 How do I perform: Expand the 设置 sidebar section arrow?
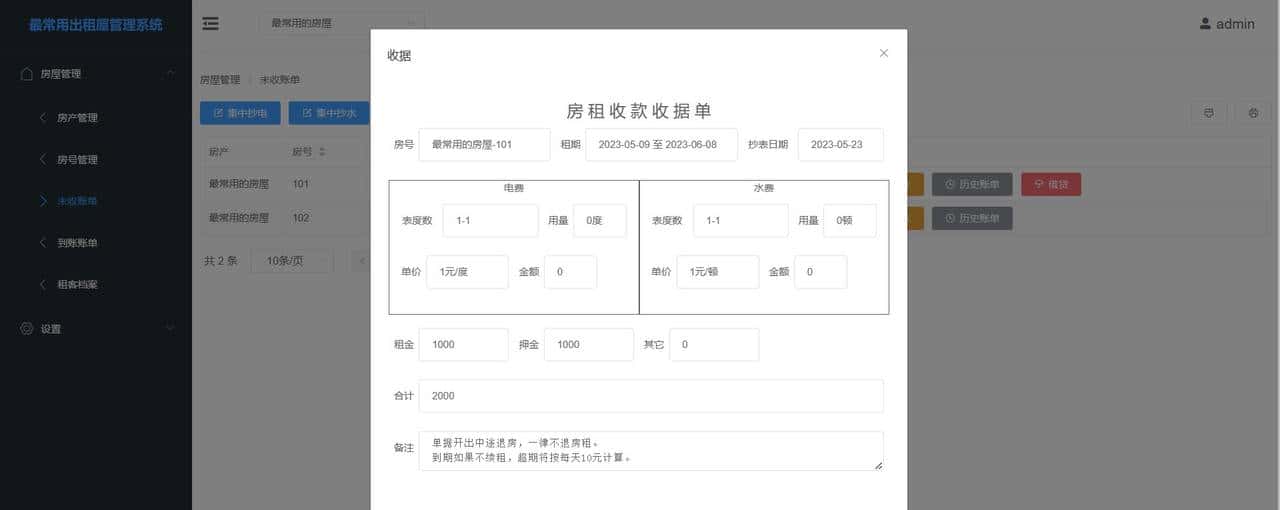tap(170, 328)
